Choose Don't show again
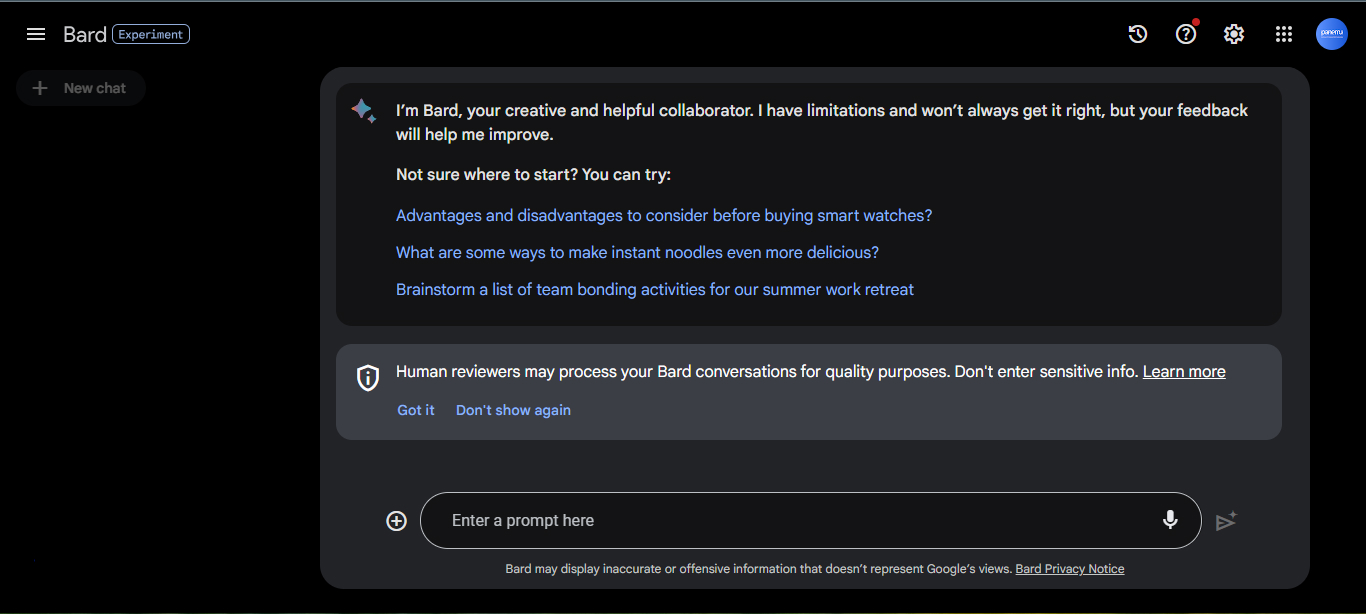This screenshot has height=614, width=1366. click(x=513, y=410)
